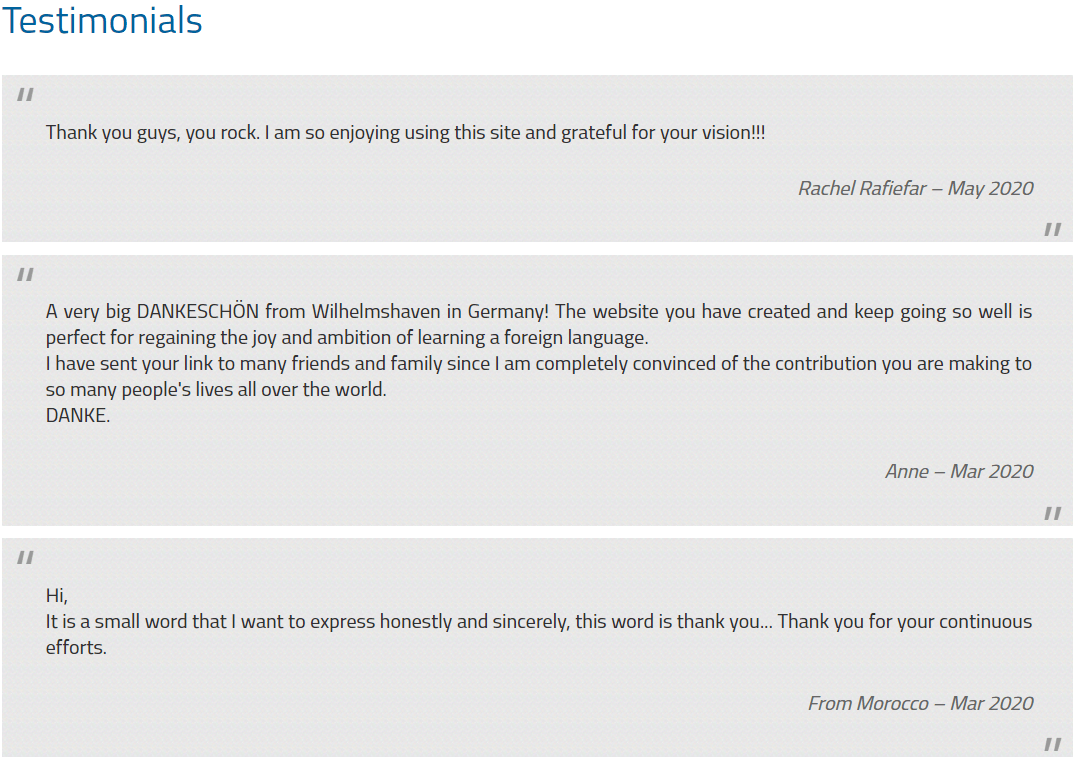Click the word 'efforts.' in last testimonial

tap(77, 647)
